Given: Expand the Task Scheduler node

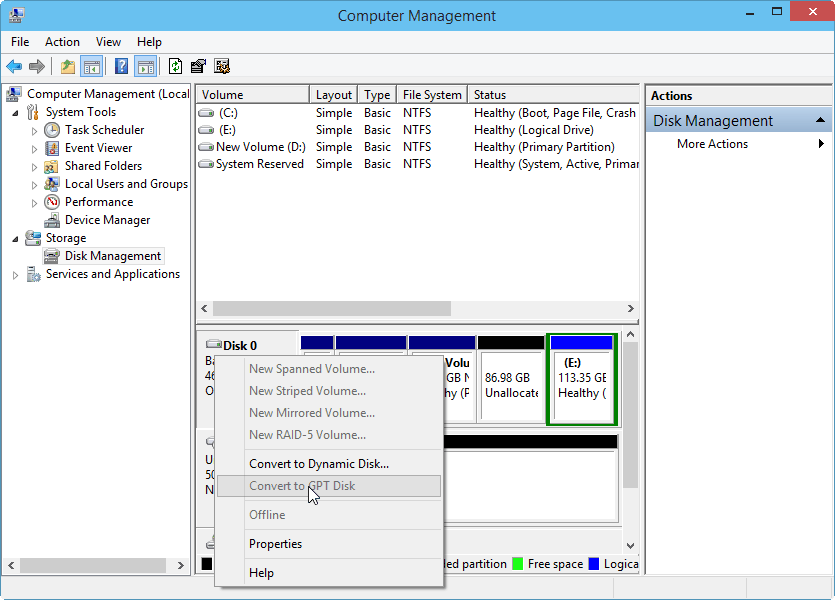Looking at the screenshot, I should (35, 131).
